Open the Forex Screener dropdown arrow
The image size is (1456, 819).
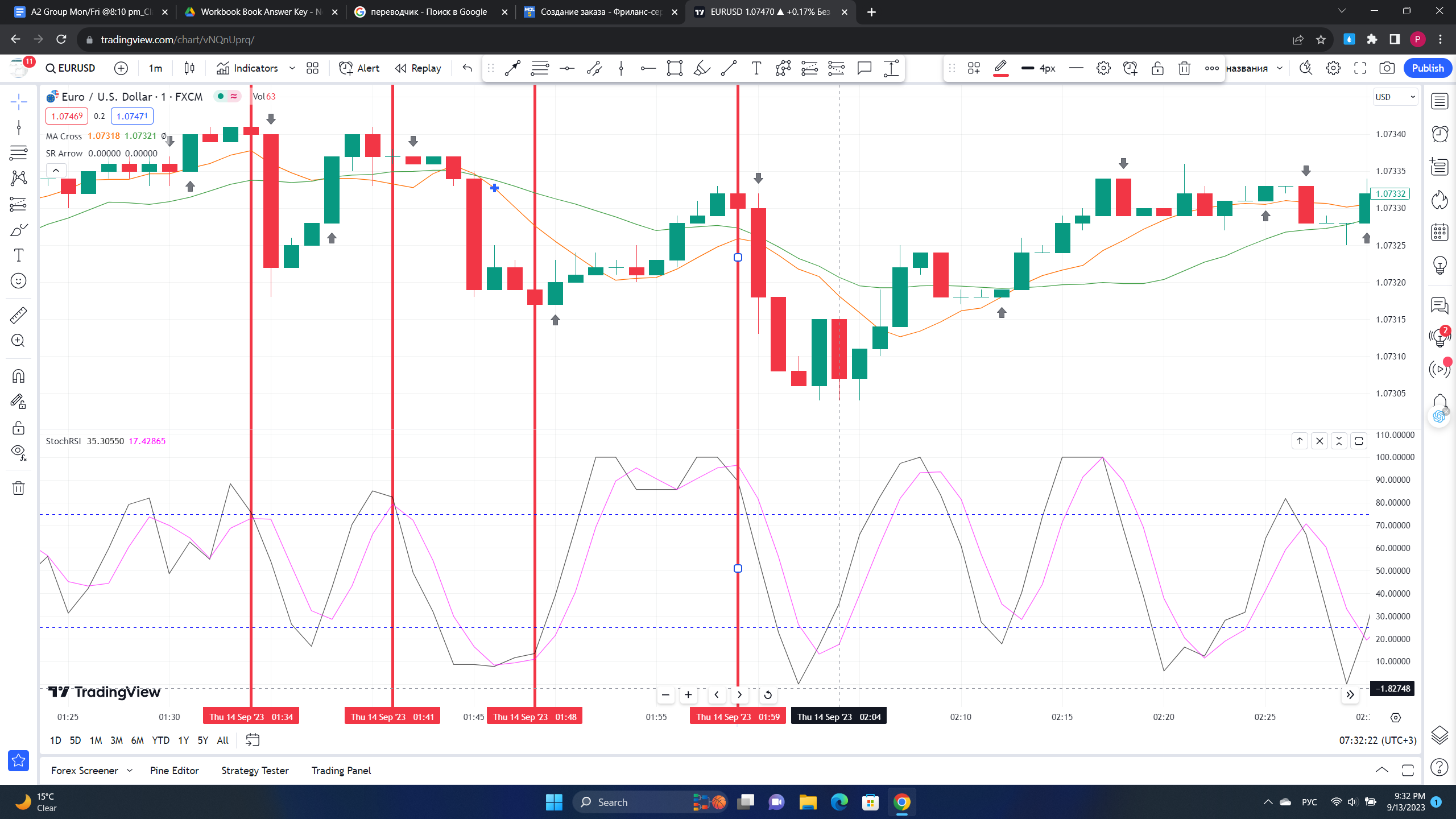pyautogui.click(x=130, y=771)
